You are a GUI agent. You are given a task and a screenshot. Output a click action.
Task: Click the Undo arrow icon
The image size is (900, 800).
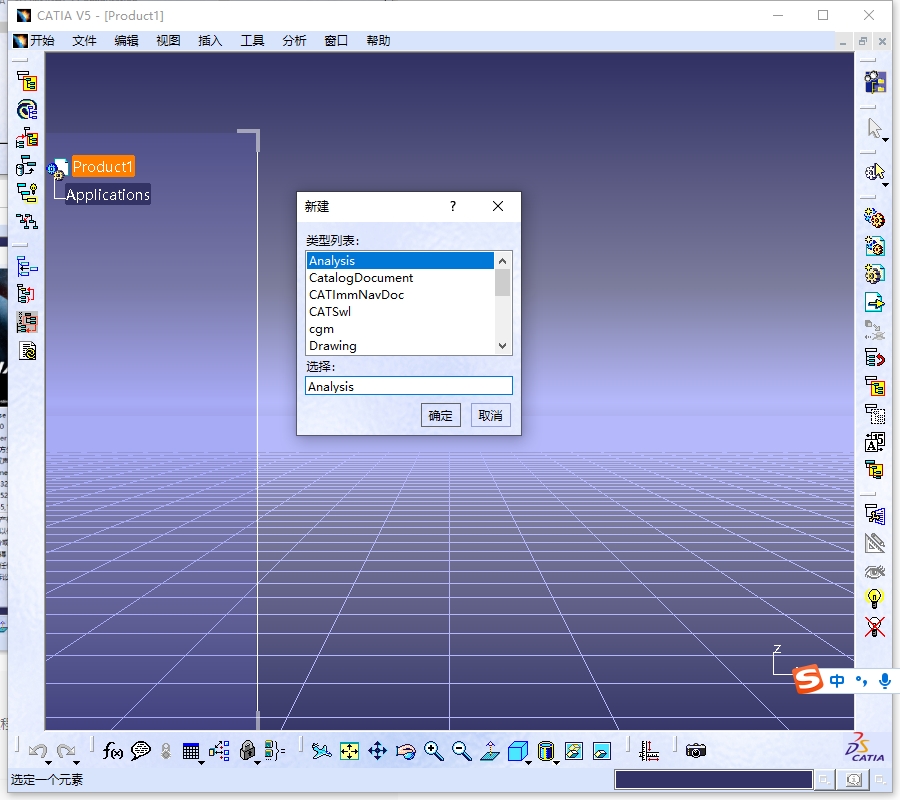tap(38, 750)
